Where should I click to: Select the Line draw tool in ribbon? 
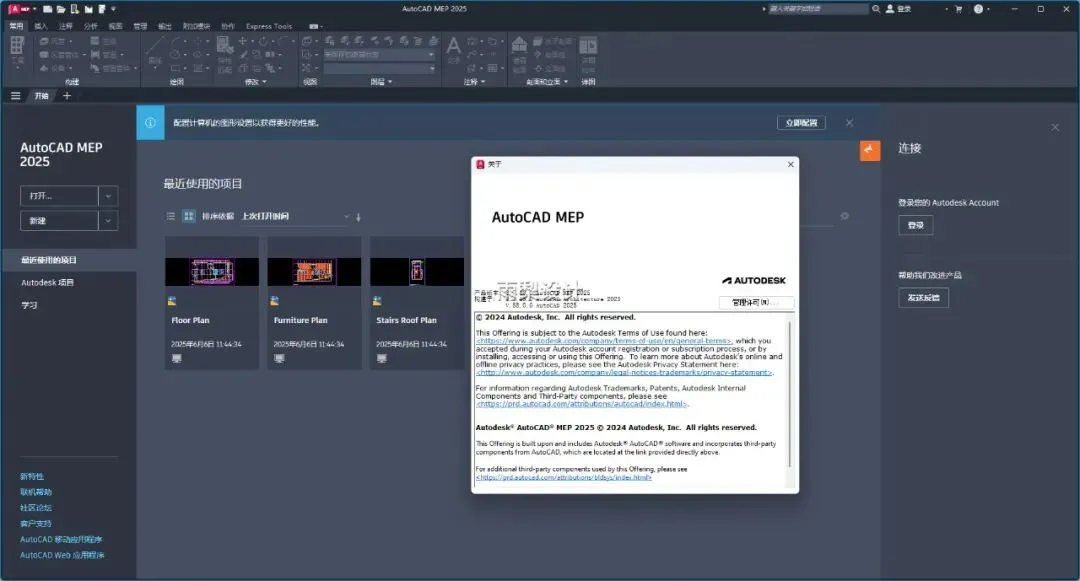[155, 48]
